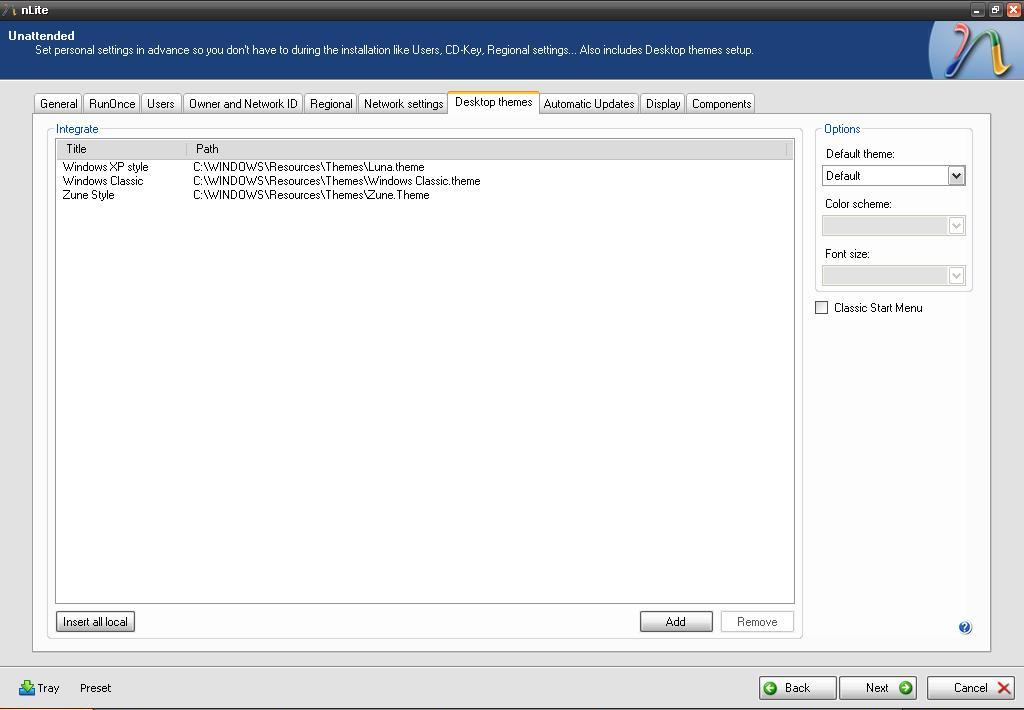Click the blue help question mark icon
1024x710 pixels.
[x=965, y=627]
